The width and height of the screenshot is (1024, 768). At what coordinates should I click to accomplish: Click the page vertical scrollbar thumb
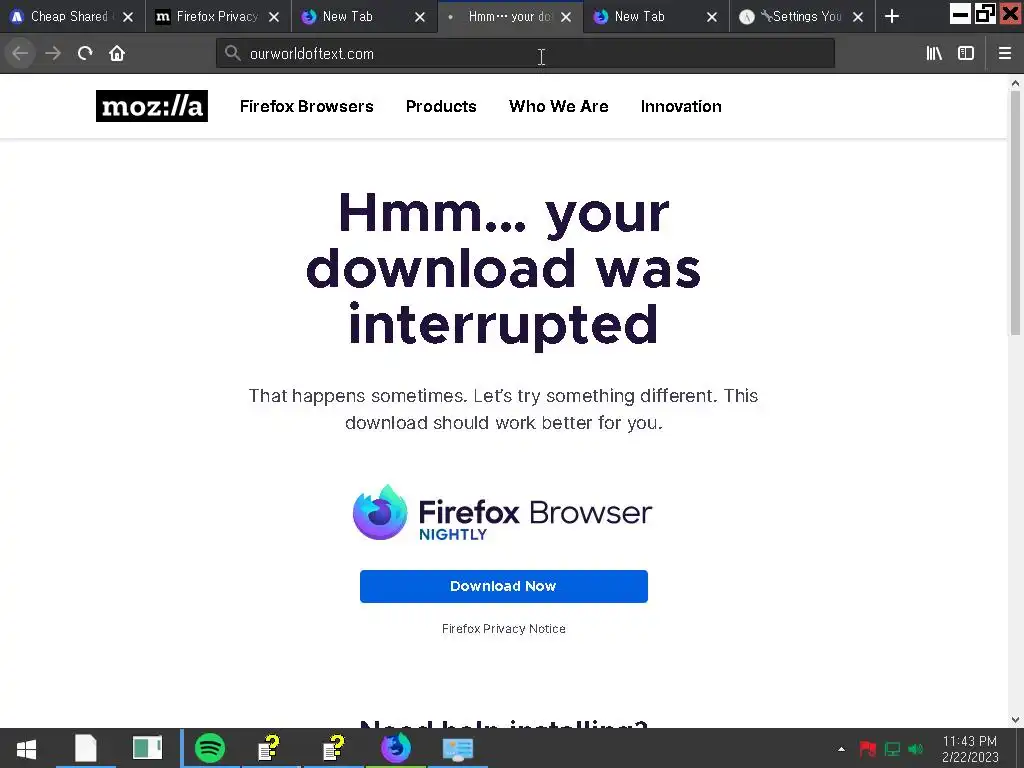(1016, 212)
